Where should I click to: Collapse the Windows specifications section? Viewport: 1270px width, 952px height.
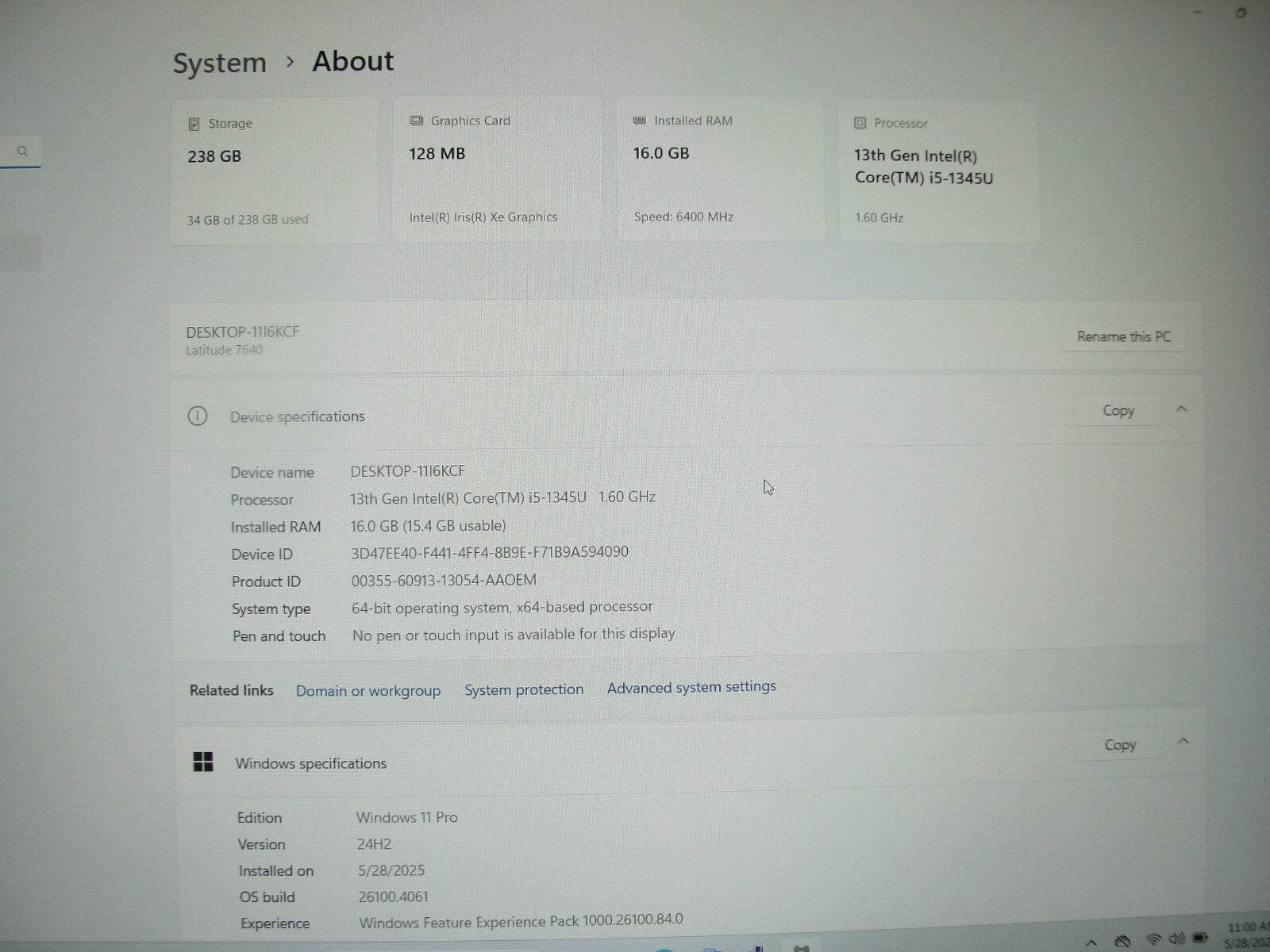pos(1184,741)
